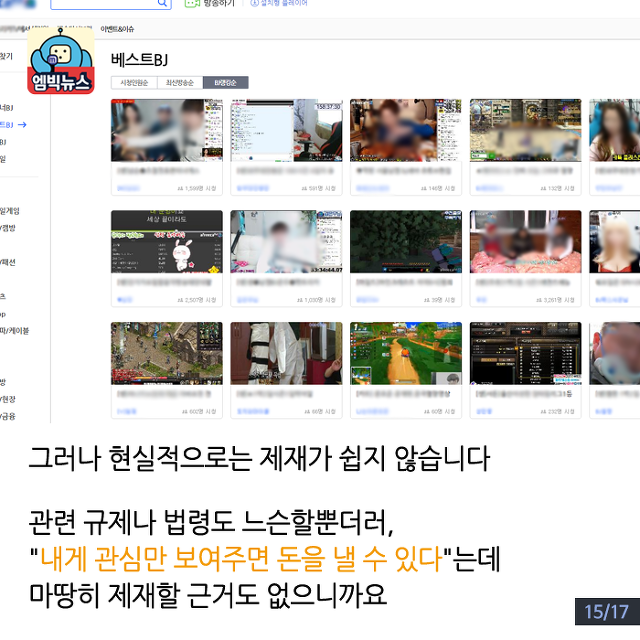Open the sidebar category ending in 금융

[x=8, y=416]
